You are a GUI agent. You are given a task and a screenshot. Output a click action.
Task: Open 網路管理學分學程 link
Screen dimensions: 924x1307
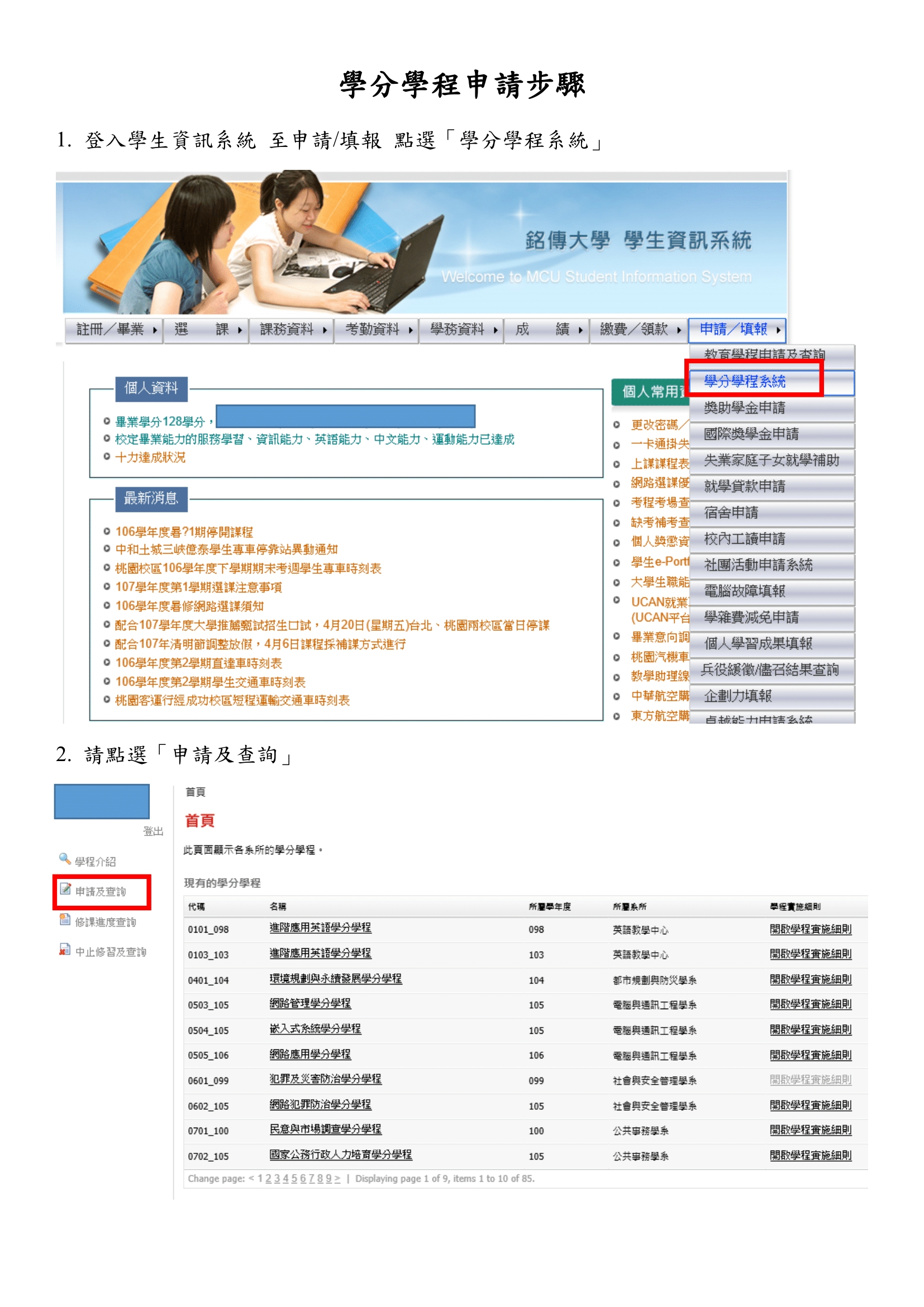pyautogui.click(x=310, y=1004)
